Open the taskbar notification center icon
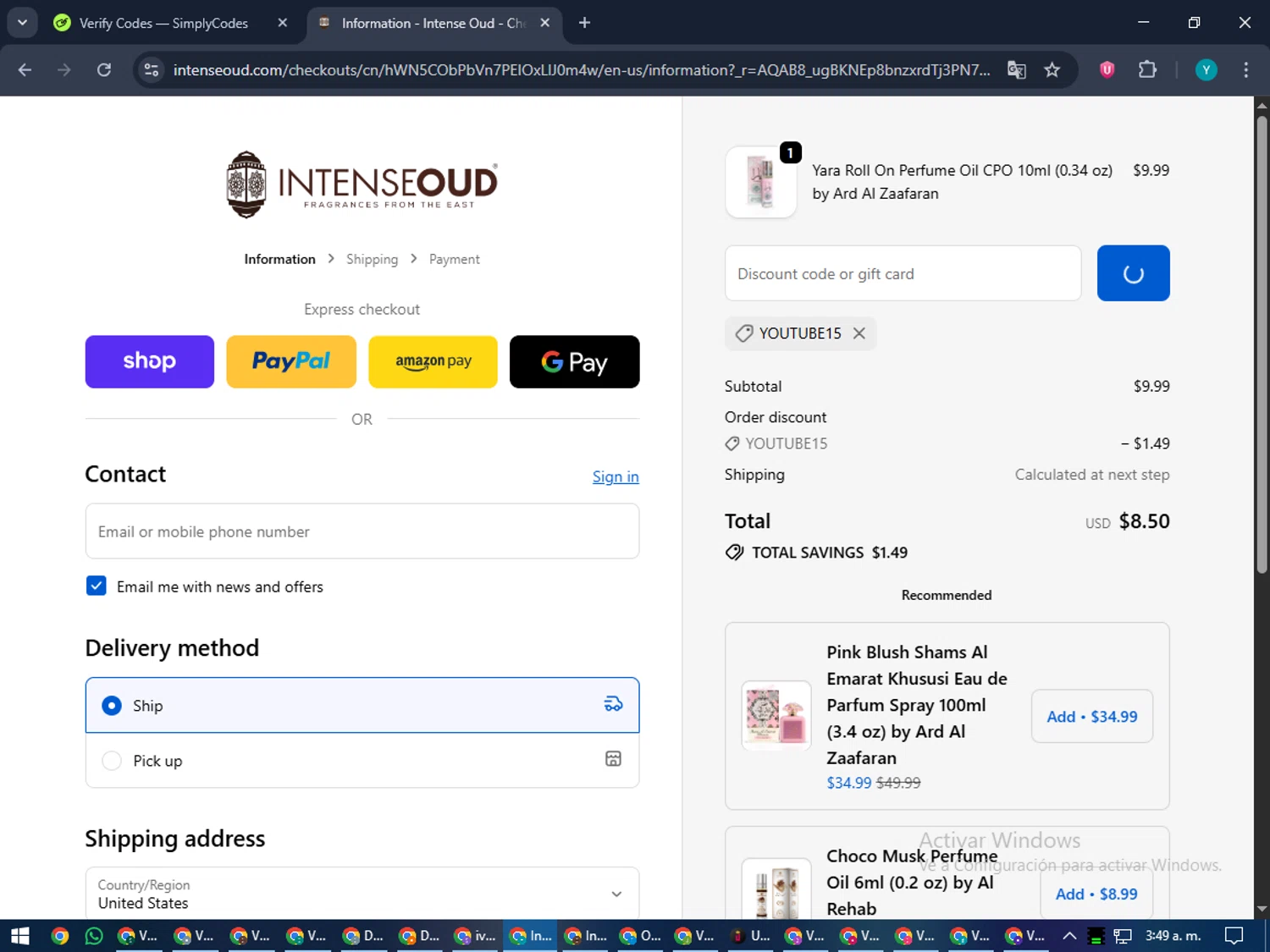This screenshot has width=1270, height=952. coord(1234,936)
